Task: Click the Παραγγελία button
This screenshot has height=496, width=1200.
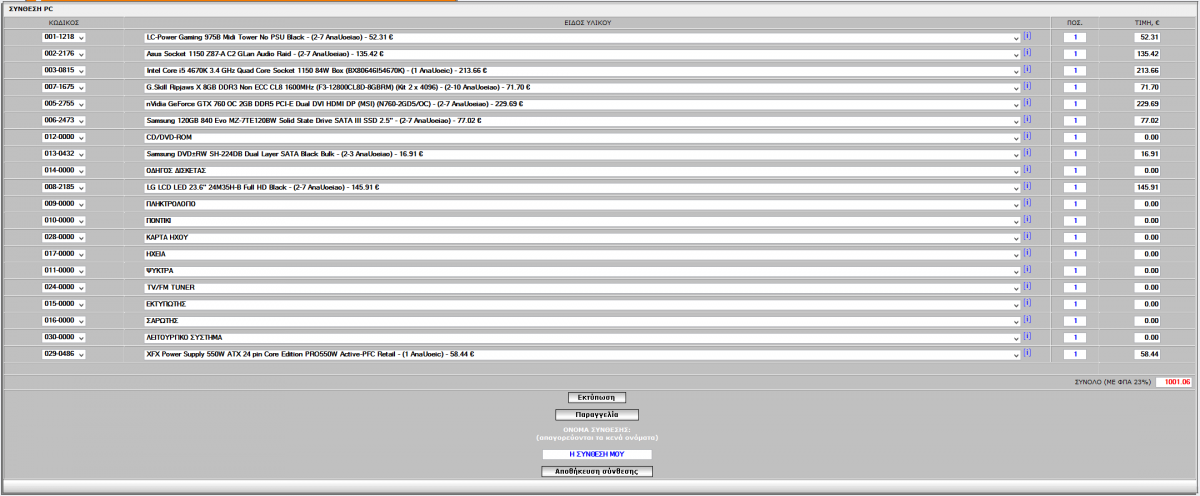Action: 597,414
